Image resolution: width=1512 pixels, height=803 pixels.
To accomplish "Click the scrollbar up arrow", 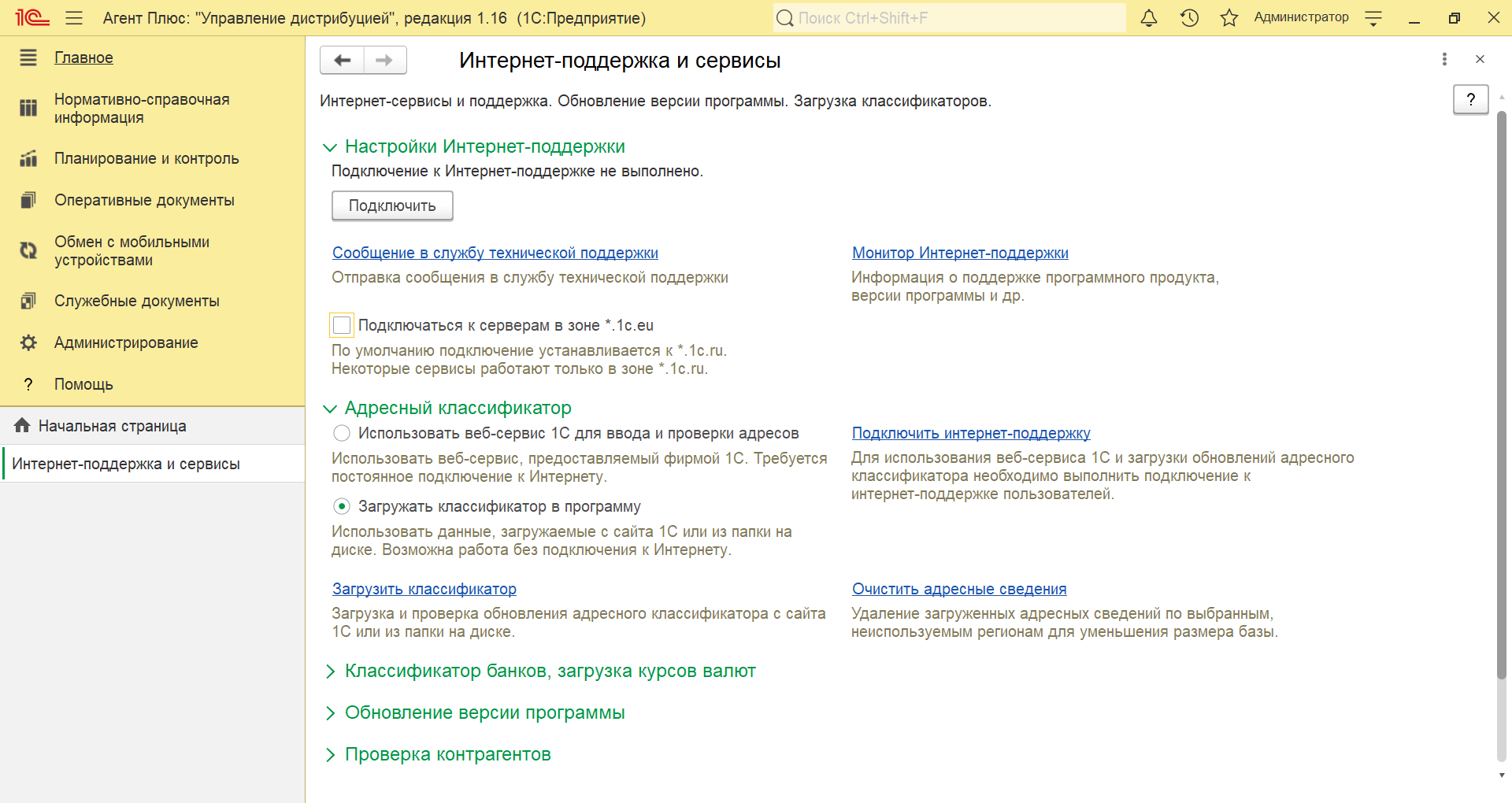I will tap(1502, 97).
